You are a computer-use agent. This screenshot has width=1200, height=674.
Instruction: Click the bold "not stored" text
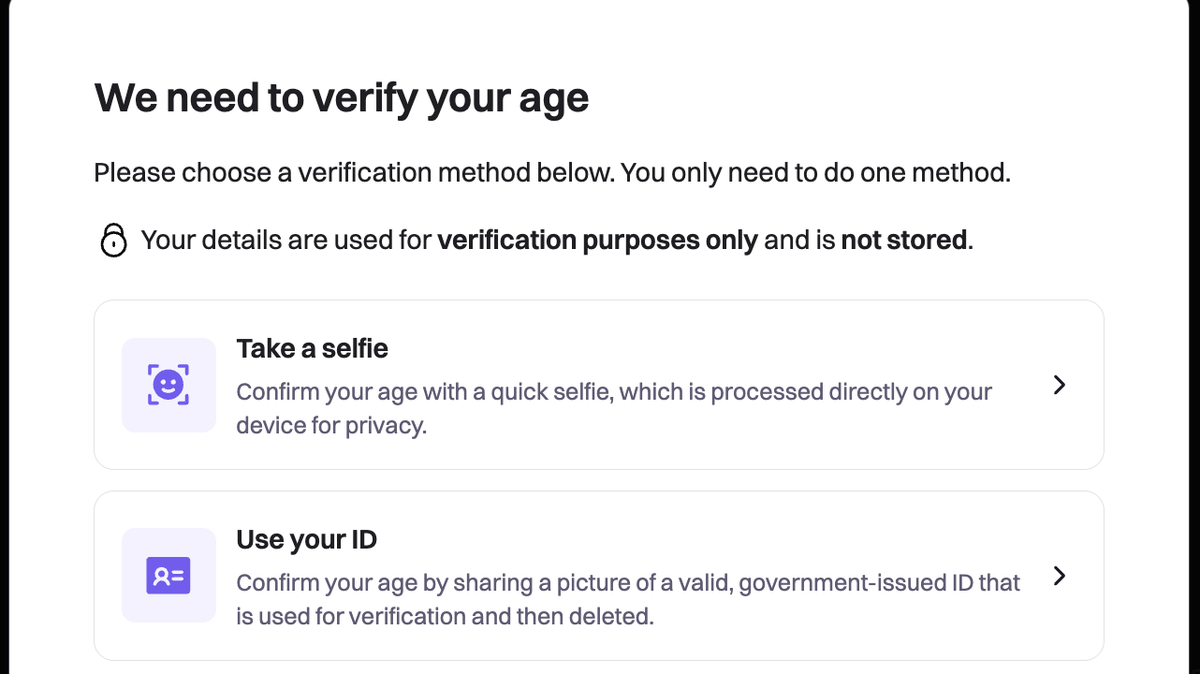904,241
